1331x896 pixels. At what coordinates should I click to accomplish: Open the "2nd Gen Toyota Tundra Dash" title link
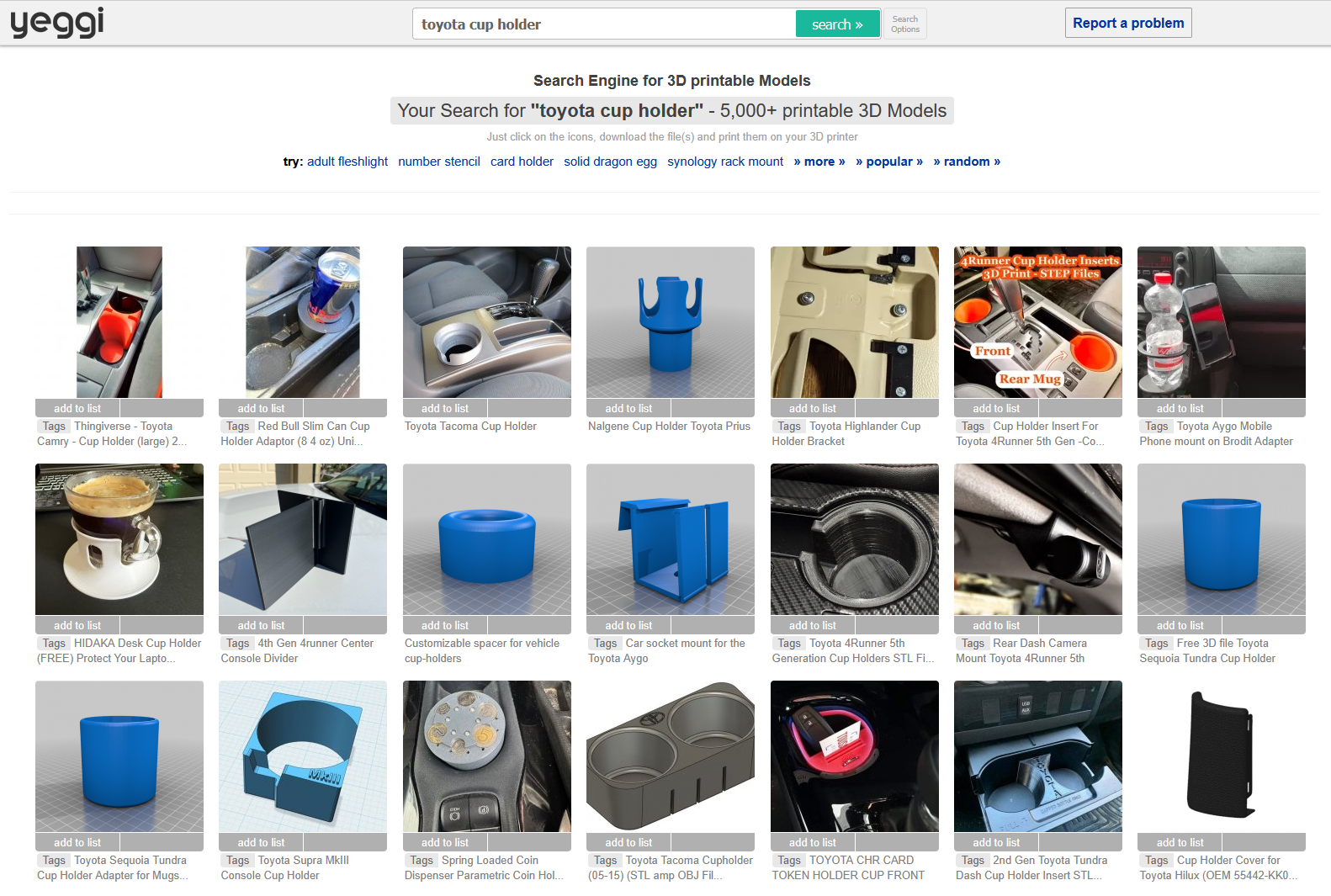1031,868
